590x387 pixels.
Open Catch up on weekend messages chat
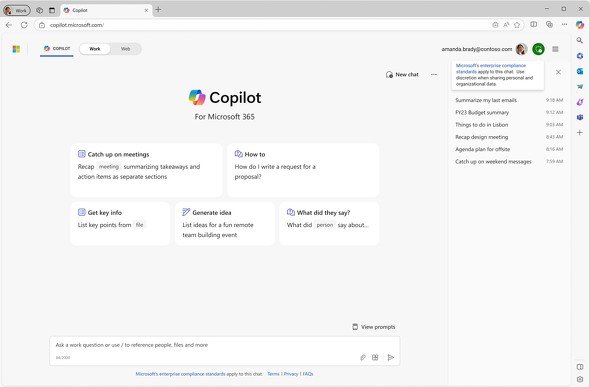tap(509, 162)
